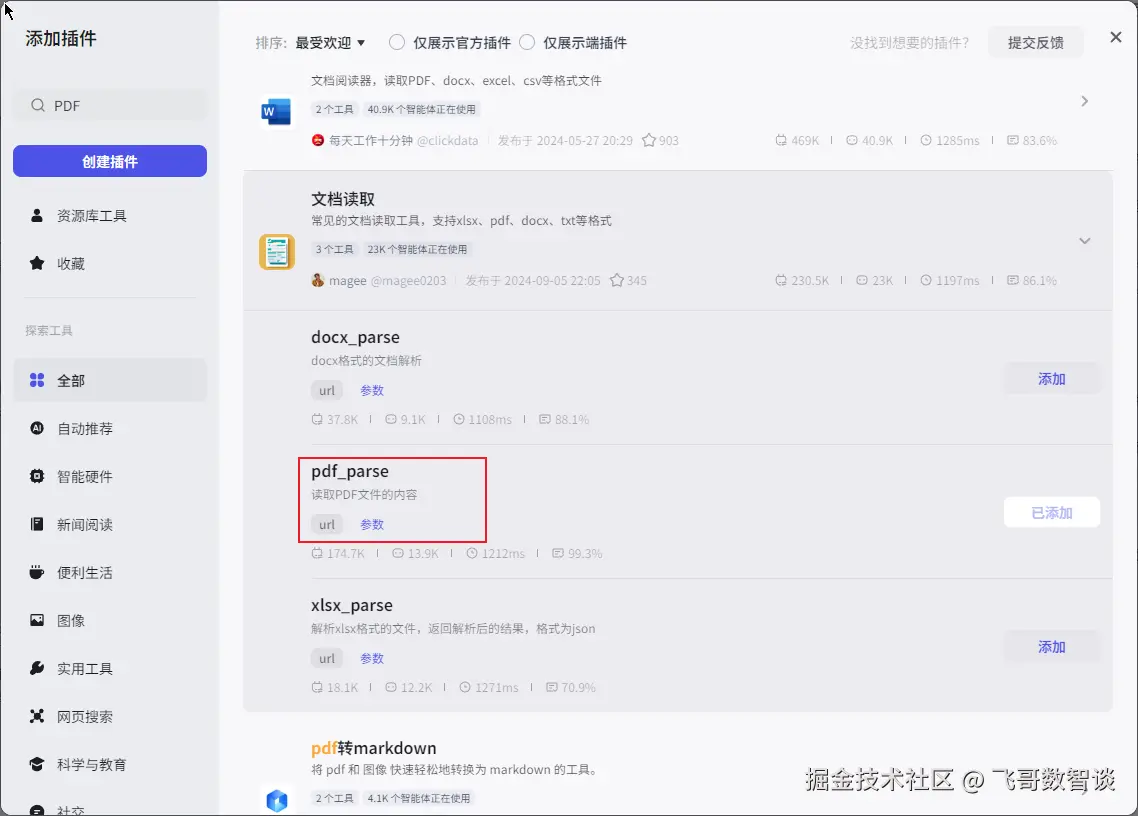Click the 网页搜索 icon

[37, 716]
